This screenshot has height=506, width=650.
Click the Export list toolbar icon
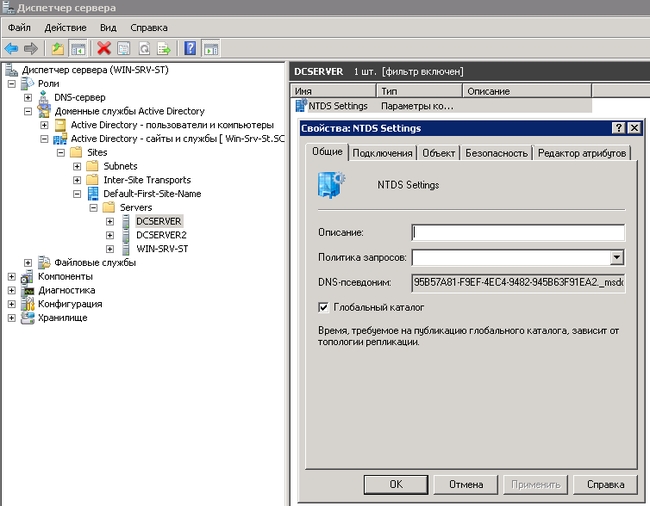pos(164,48)
